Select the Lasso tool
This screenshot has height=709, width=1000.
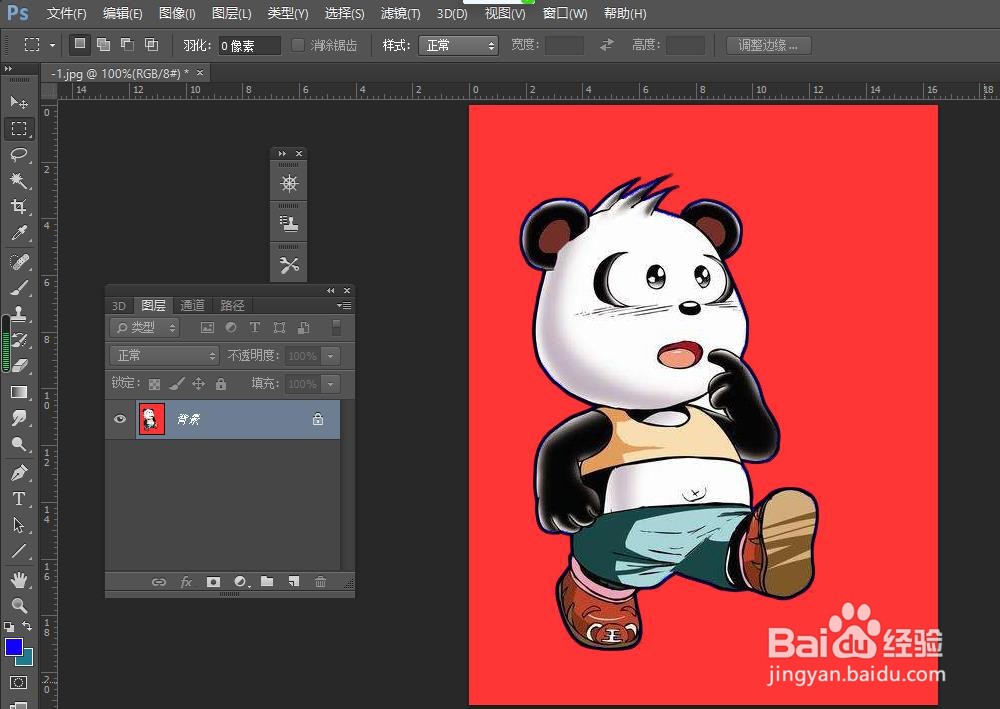coord(18,154)
